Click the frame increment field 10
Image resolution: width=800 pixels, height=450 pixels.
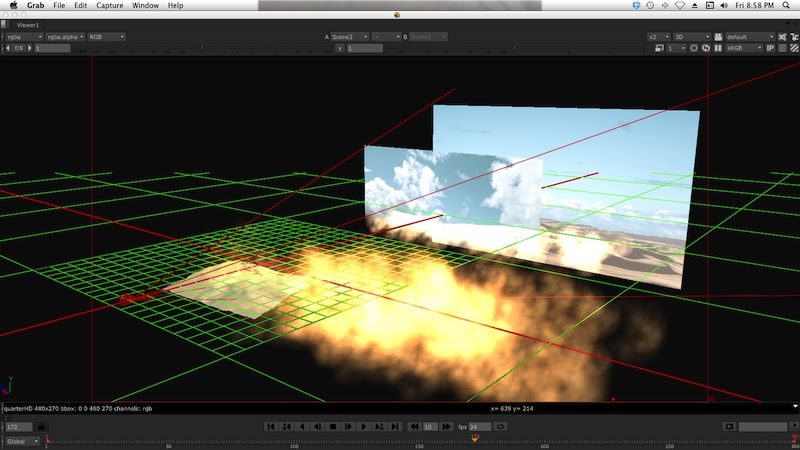tap(430, 427)
